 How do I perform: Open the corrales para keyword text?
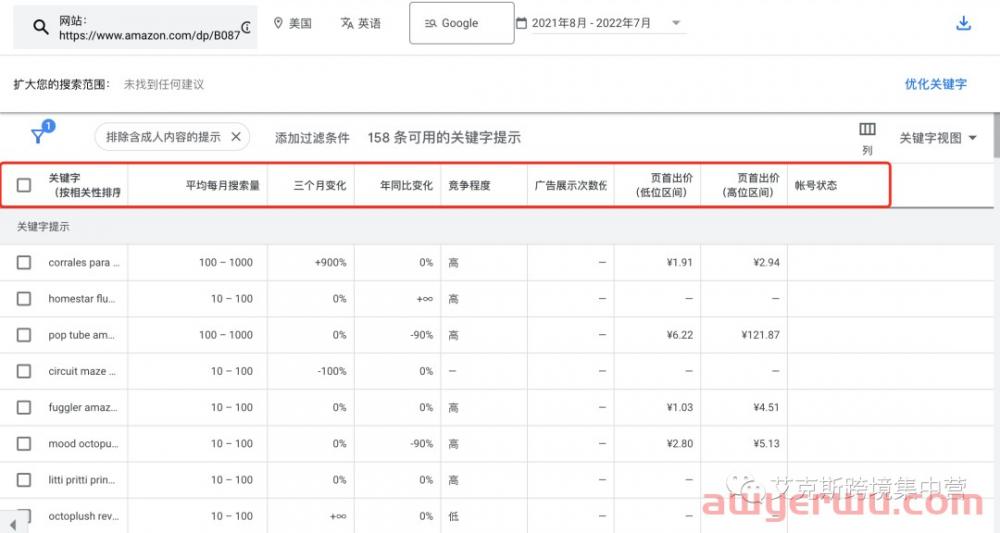[x=84, y=262]
